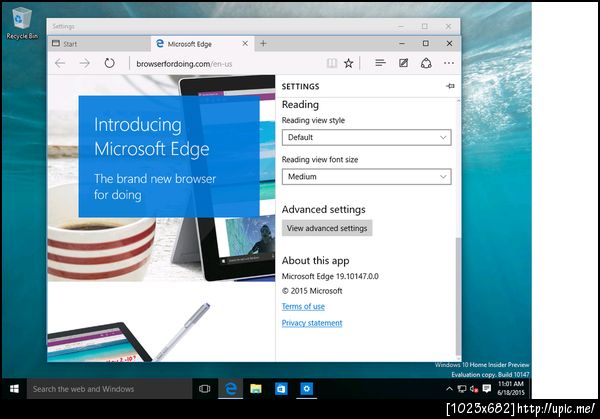Click the Introducing Microsoft Edge banner
Screen dimensions: 600x419
[x=169, y=157]
